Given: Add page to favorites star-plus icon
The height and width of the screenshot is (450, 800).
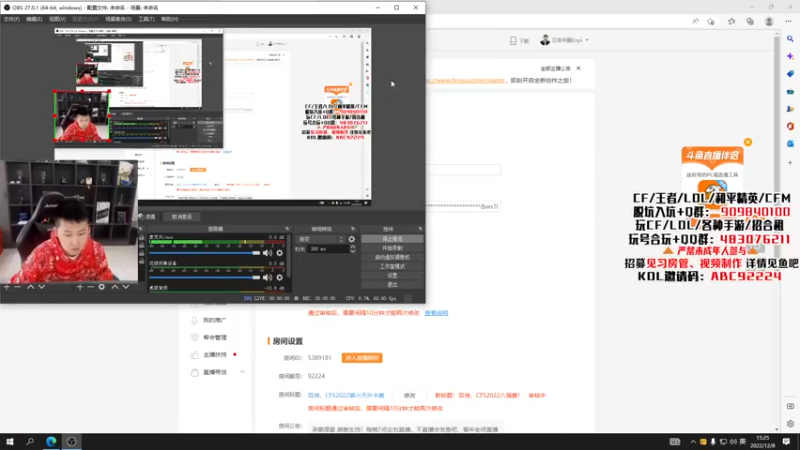Looking at the screenshot, I should point(711,21).
